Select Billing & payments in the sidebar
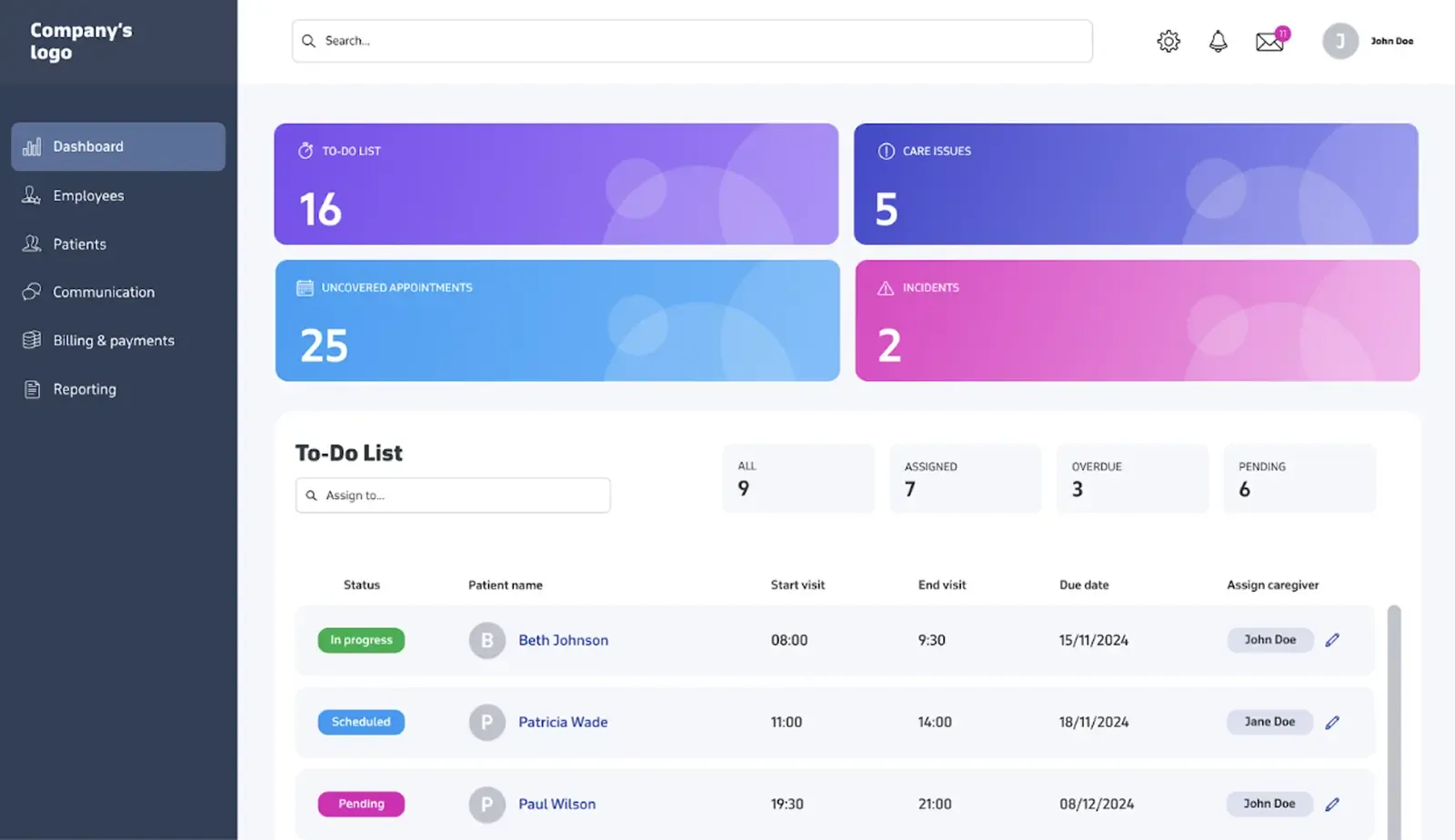This screenshot has width=1455, height=840. (113, 340)
